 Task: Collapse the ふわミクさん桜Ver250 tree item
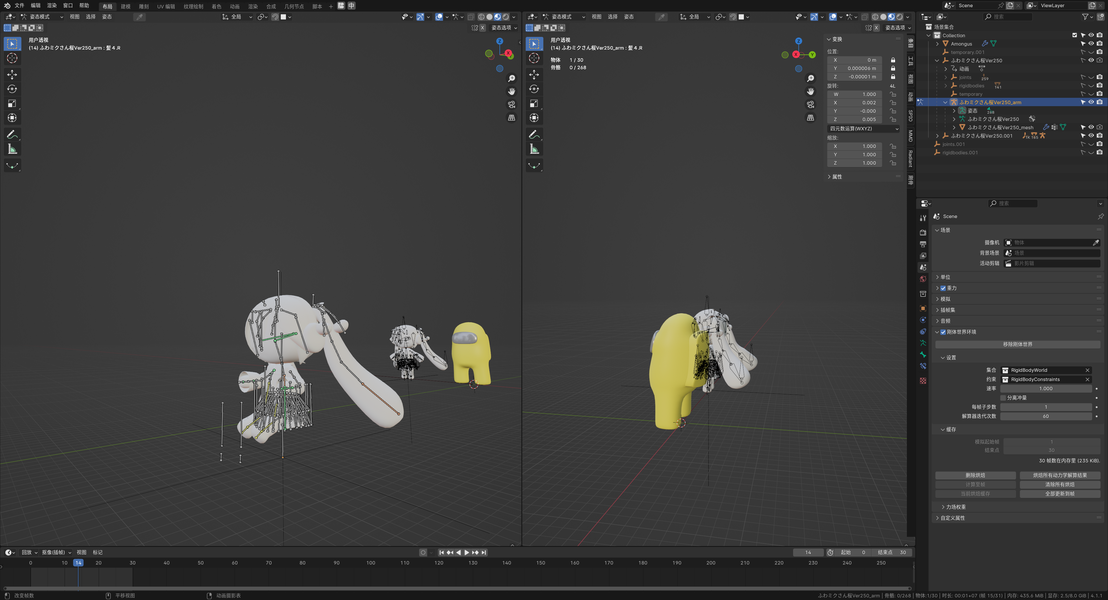tap(938, 61)
